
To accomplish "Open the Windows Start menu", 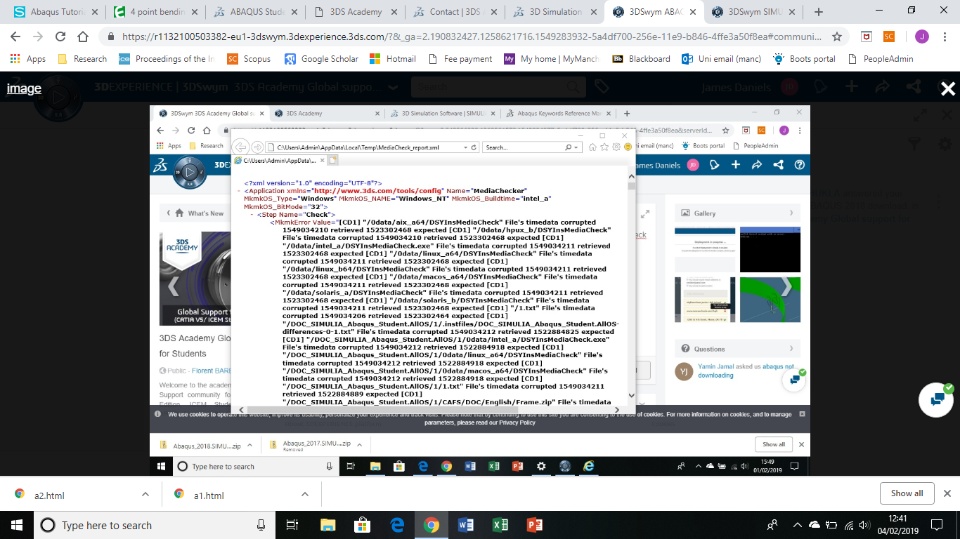I will coord(17,525).
